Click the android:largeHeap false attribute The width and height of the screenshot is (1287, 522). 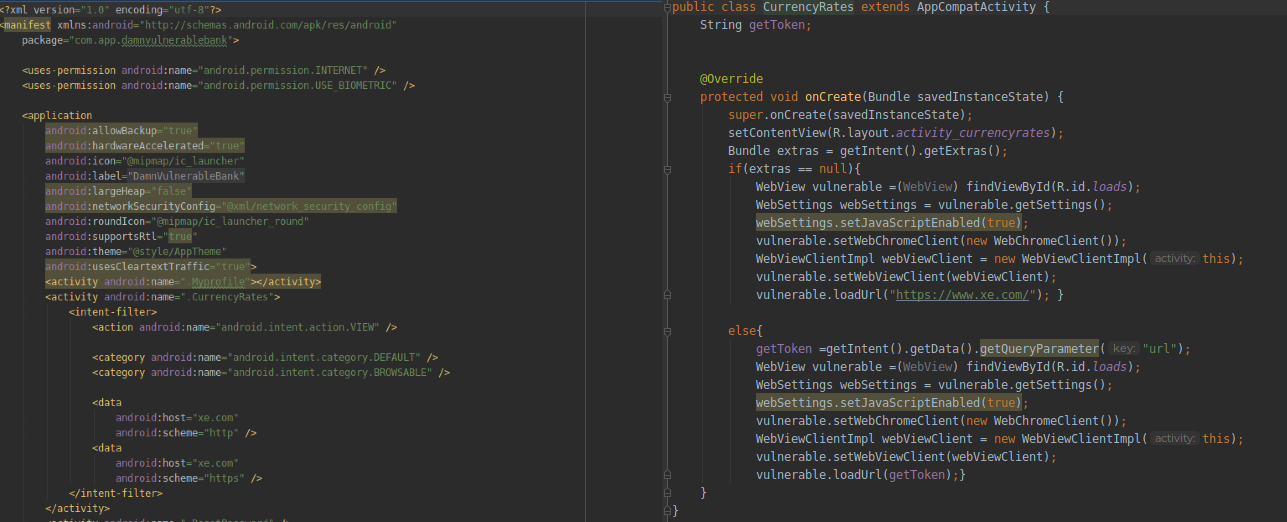(x=119, y=191)
